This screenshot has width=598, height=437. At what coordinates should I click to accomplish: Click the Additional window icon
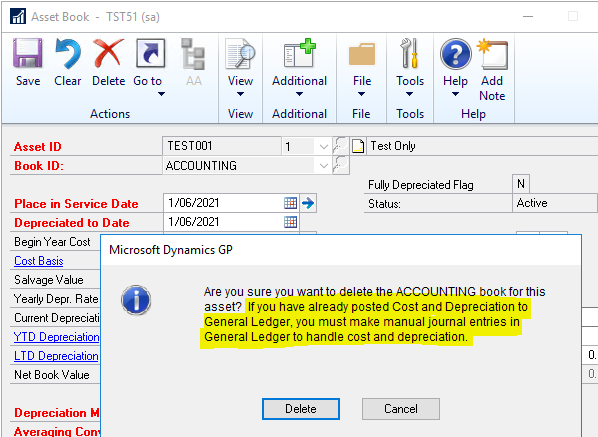(299, 53)
